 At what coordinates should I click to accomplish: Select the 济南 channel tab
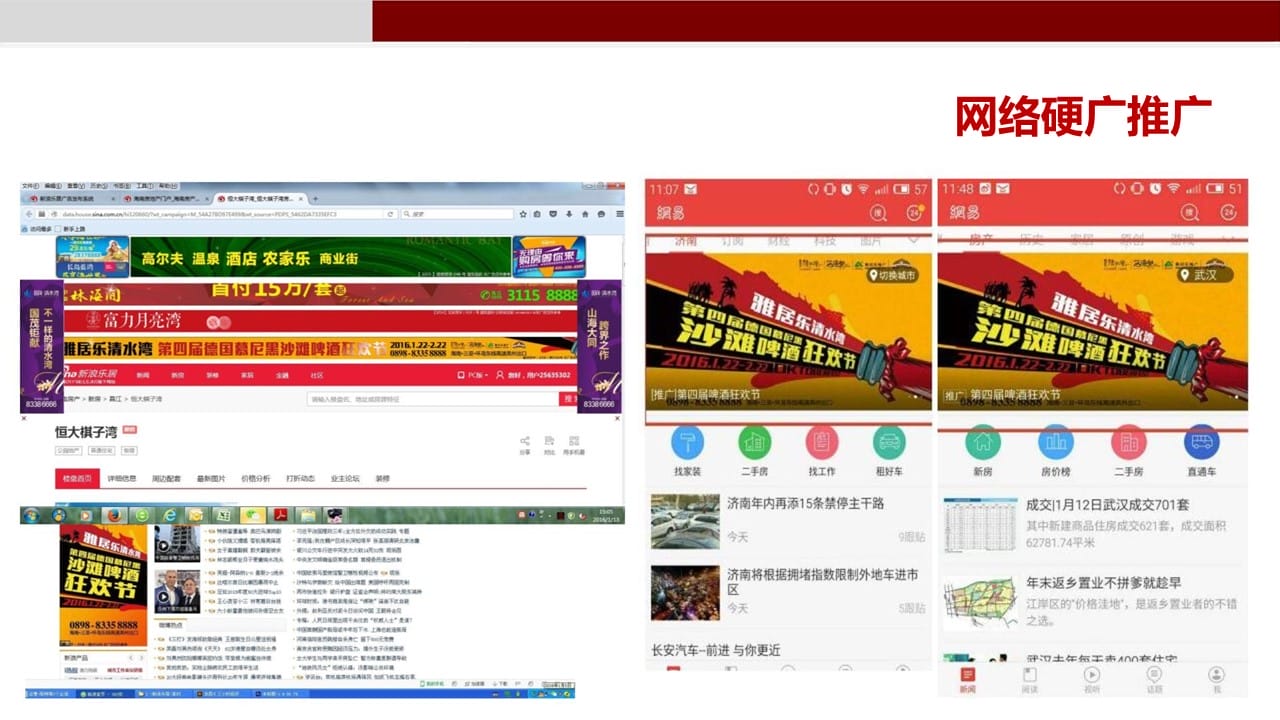pyautogui.click(x=685, y=241)
